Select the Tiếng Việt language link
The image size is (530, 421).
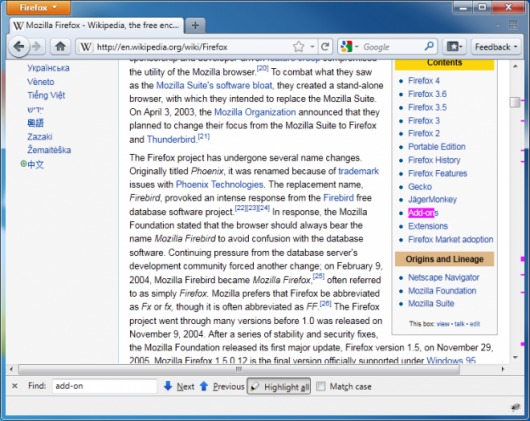46,95
